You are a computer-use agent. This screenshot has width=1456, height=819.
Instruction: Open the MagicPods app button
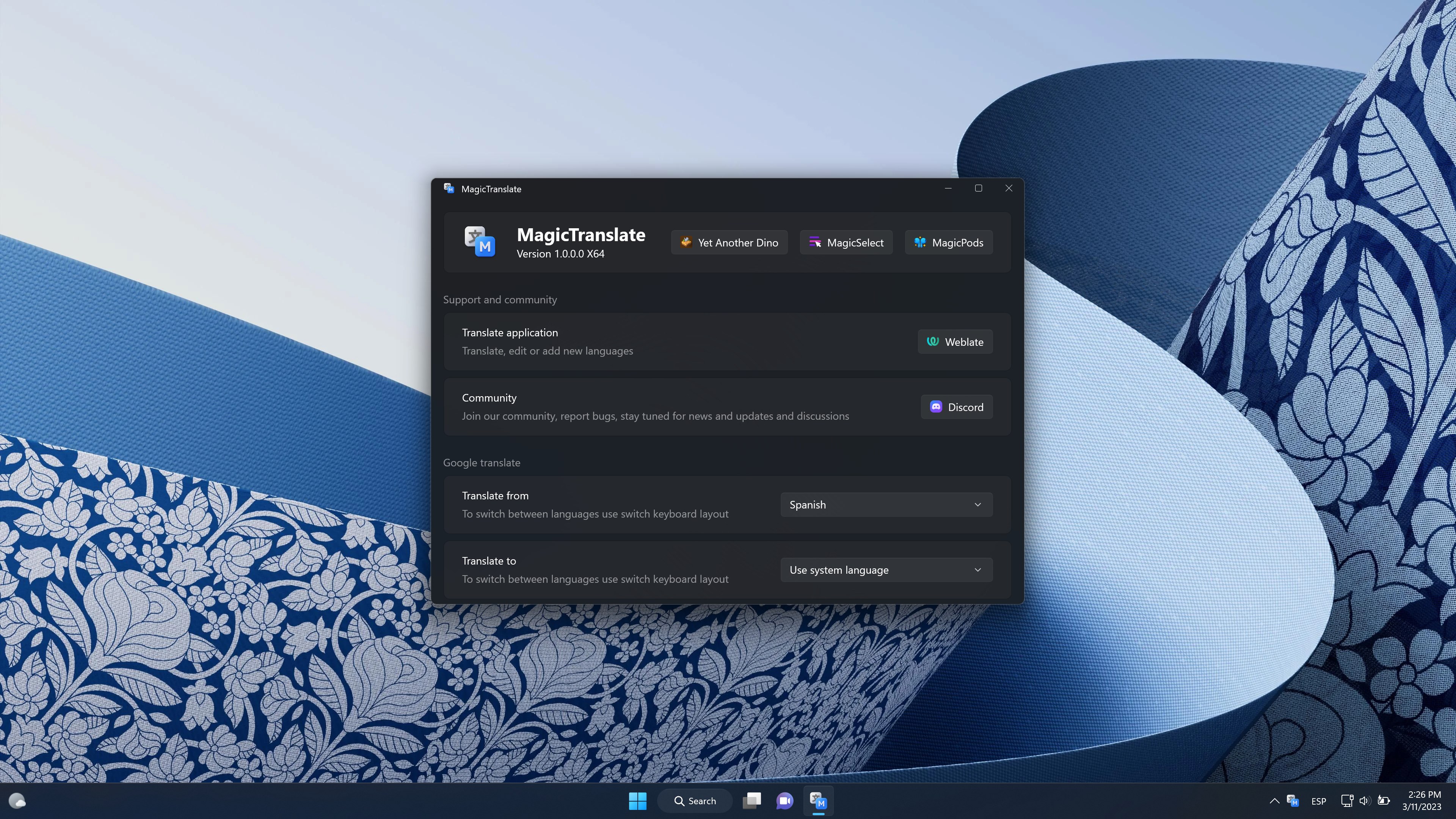coord(948,243)
